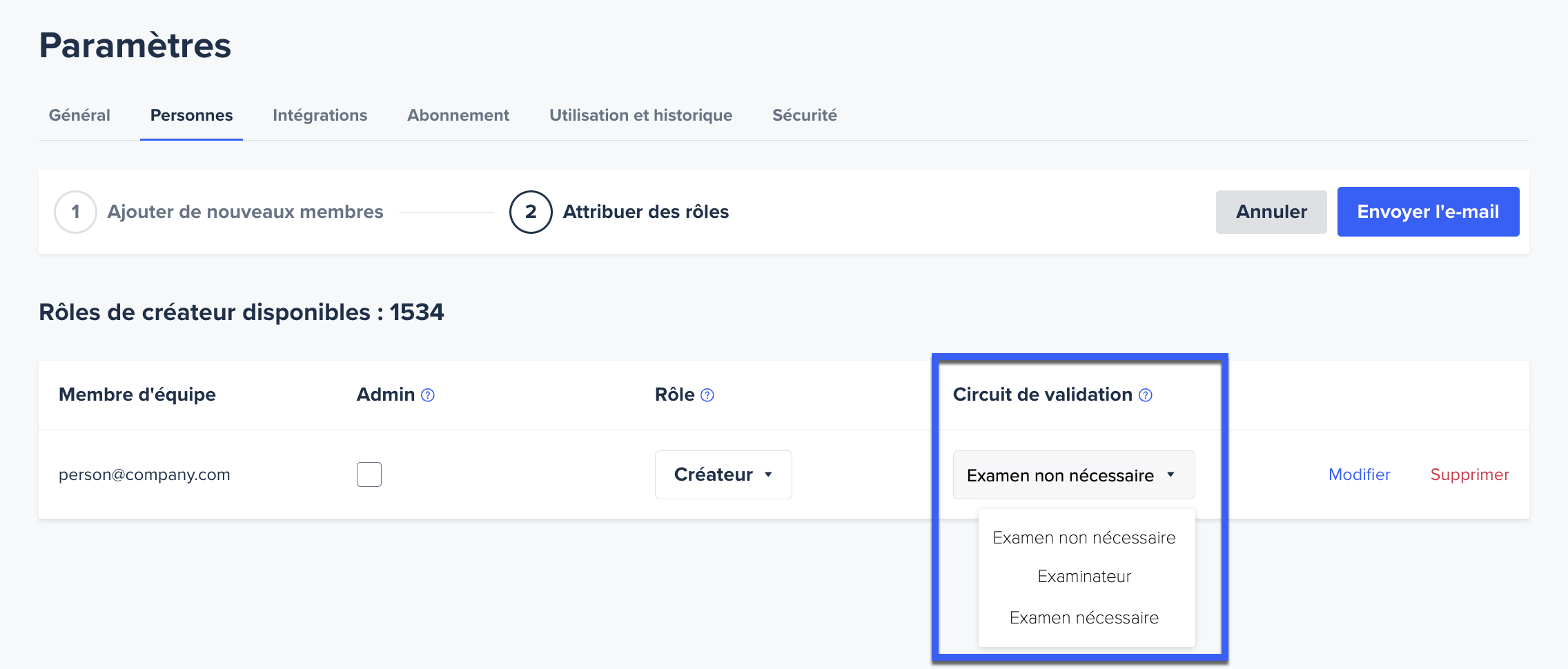The height and width of the screenshot is (669, 1568).
Task: Click the help icon next to Admin
Action: [428, 395]
